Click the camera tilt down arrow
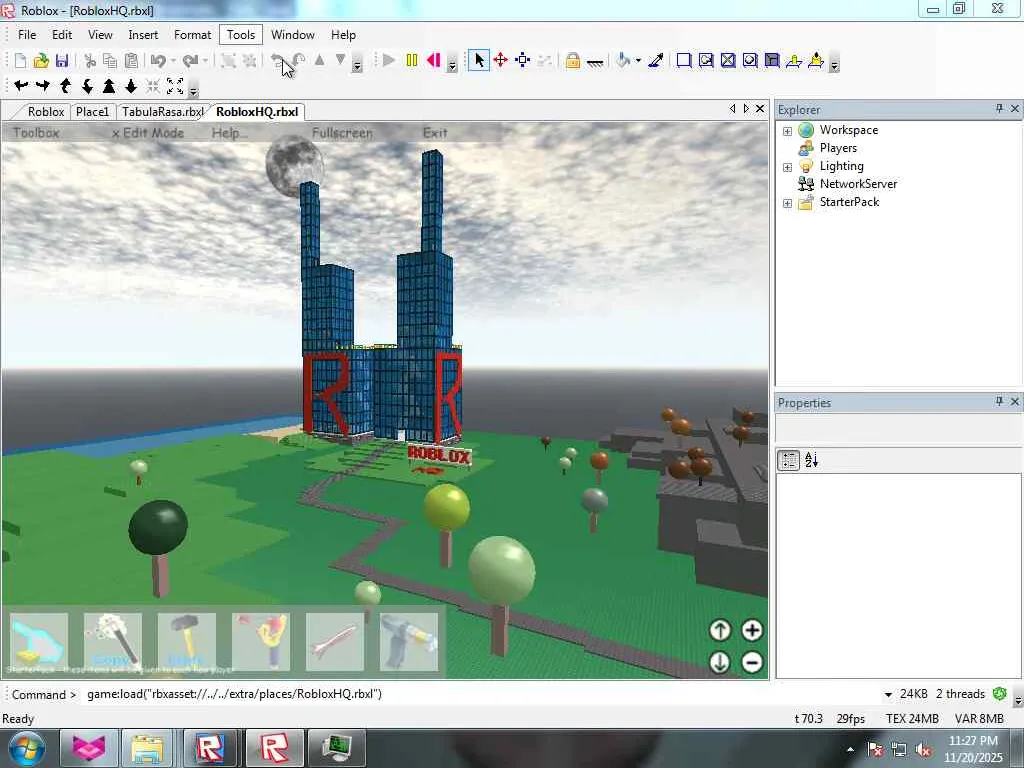Viewport: 1024px width, 768px height. point(87,86)
